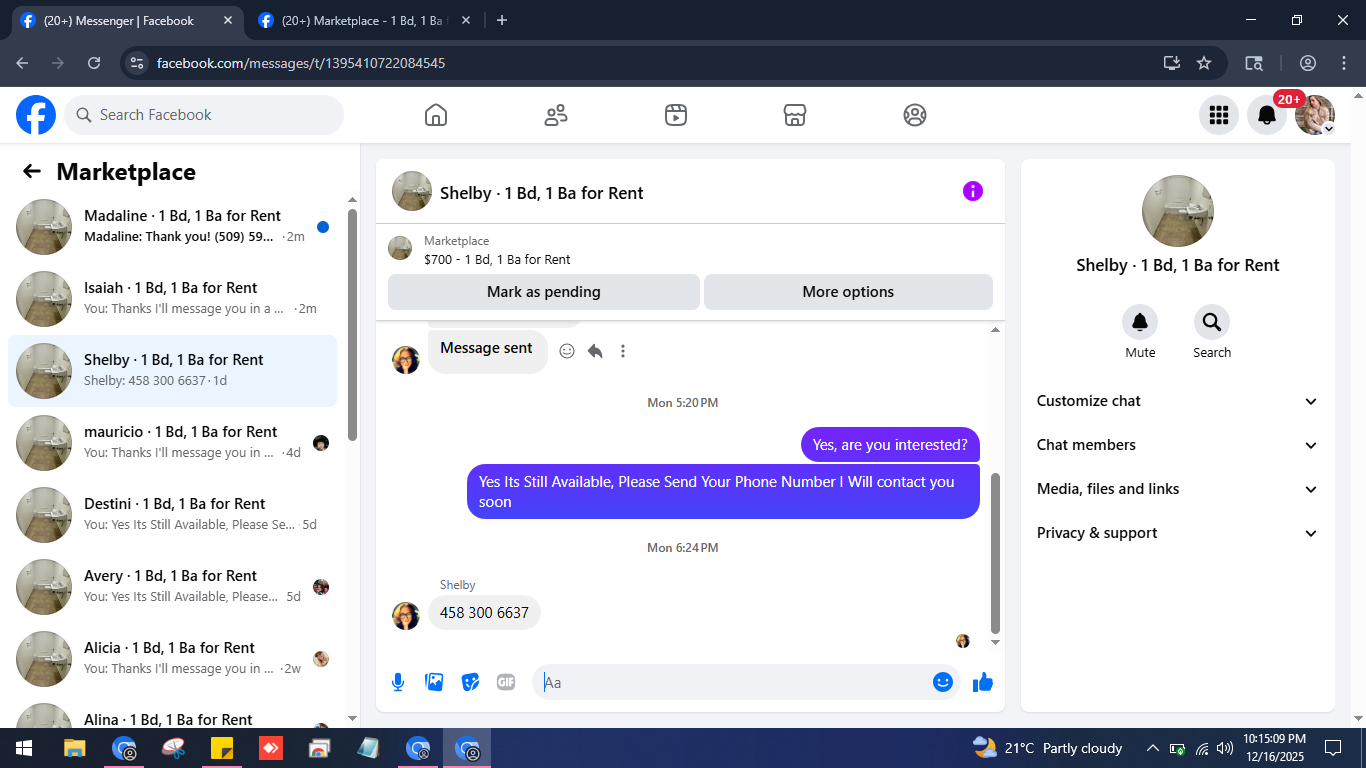
Task: Open account profile picture menu
Action: (1315, 115)
